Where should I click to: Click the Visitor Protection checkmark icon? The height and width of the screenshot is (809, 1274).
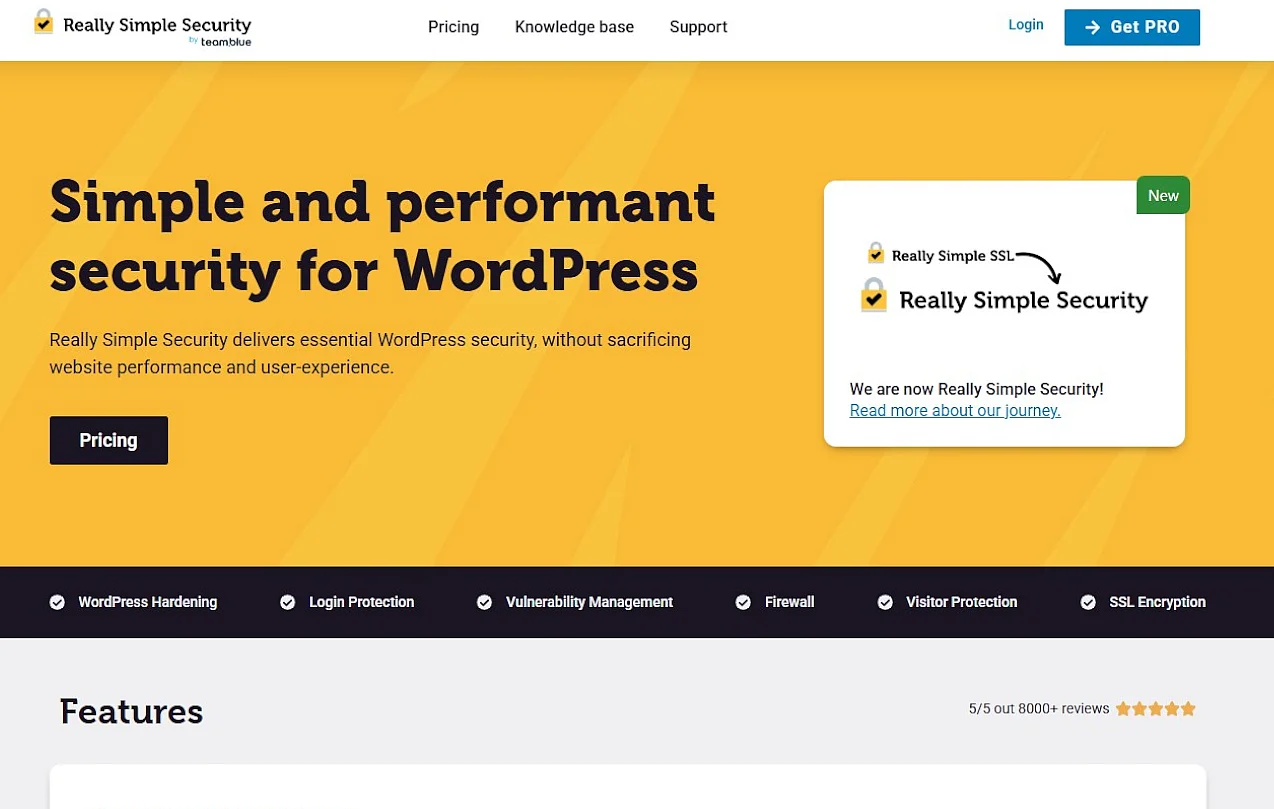click(885, 602)
